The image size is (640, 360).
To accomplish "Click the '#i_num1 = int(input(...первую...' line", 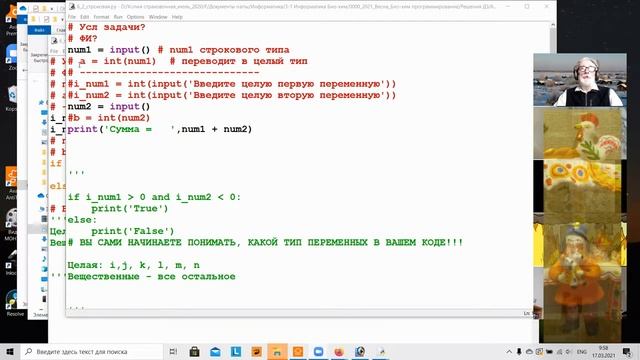I will (x=231, y=84).
